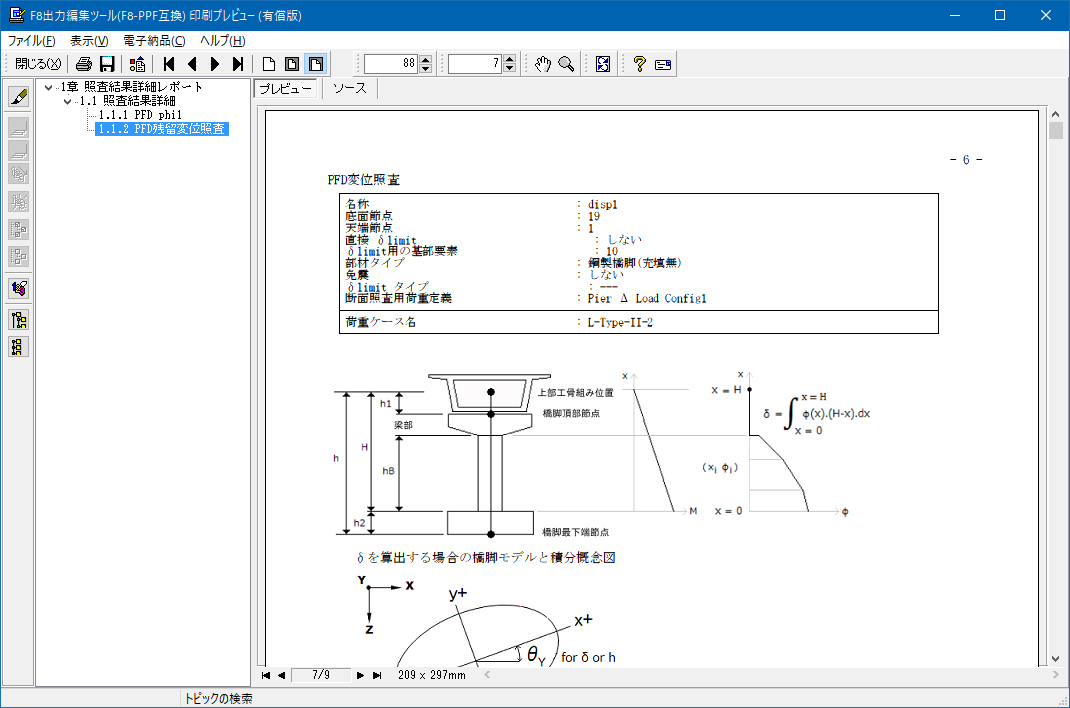Collapse the 1.1 照査結果詳細 tree node
The height and width of the screenshot is (708, 1070).
[68, 101]
